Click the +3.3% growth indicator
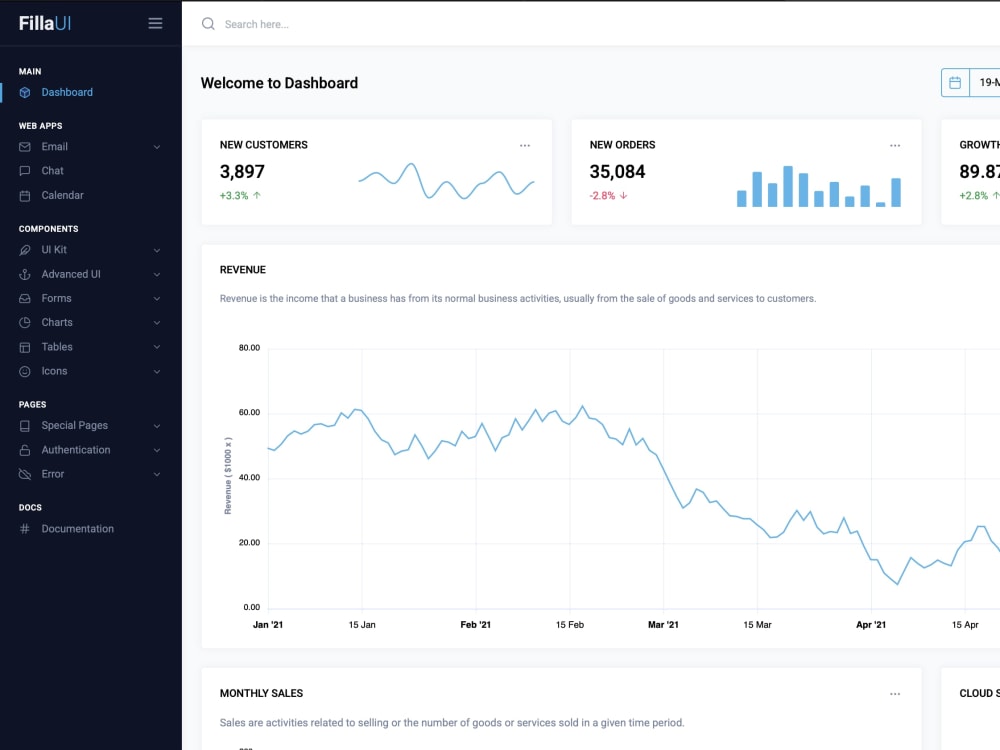 pos(240,196)
